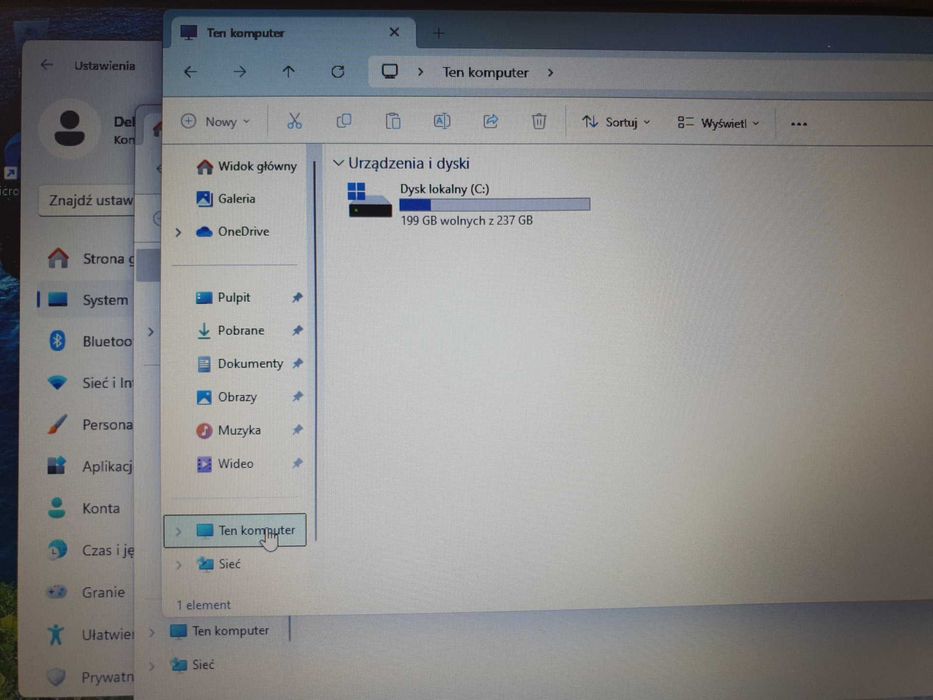
Task: Click pin icon next to Dokumenty
Action: (298, 363)
